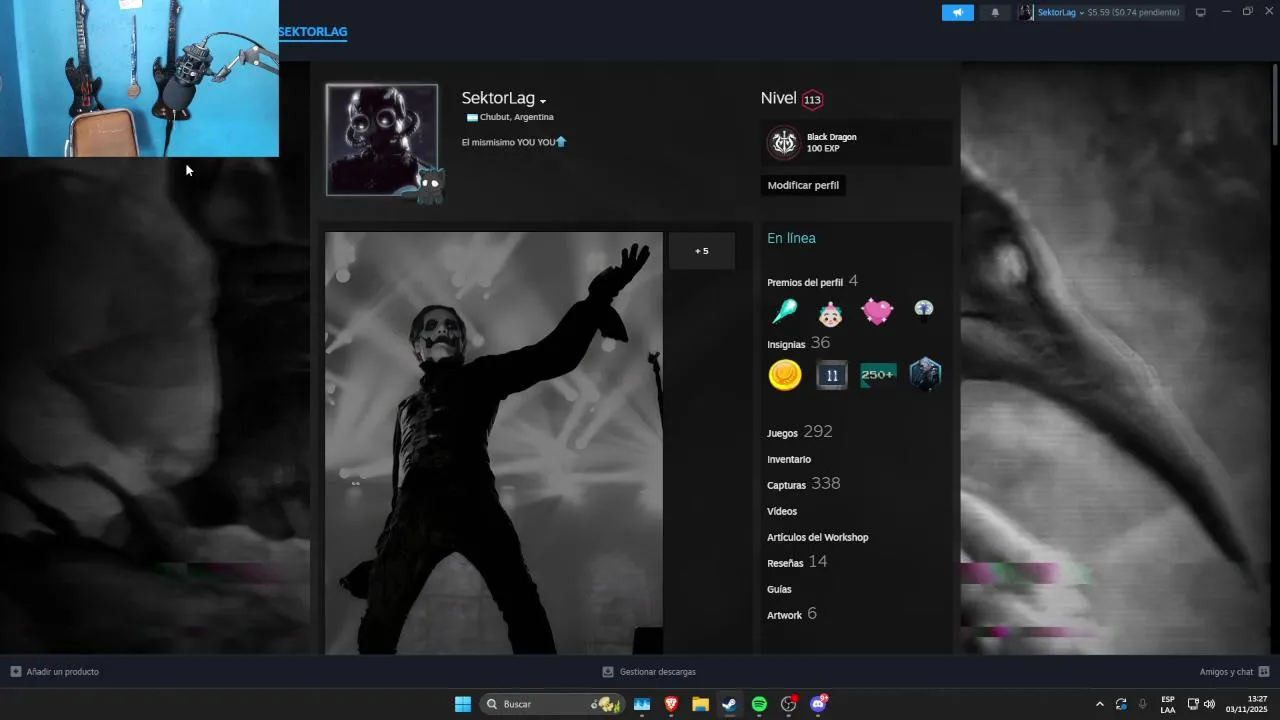The image size is (1280, 720).
Task: Click the level 113 badge
Action: 812,99
